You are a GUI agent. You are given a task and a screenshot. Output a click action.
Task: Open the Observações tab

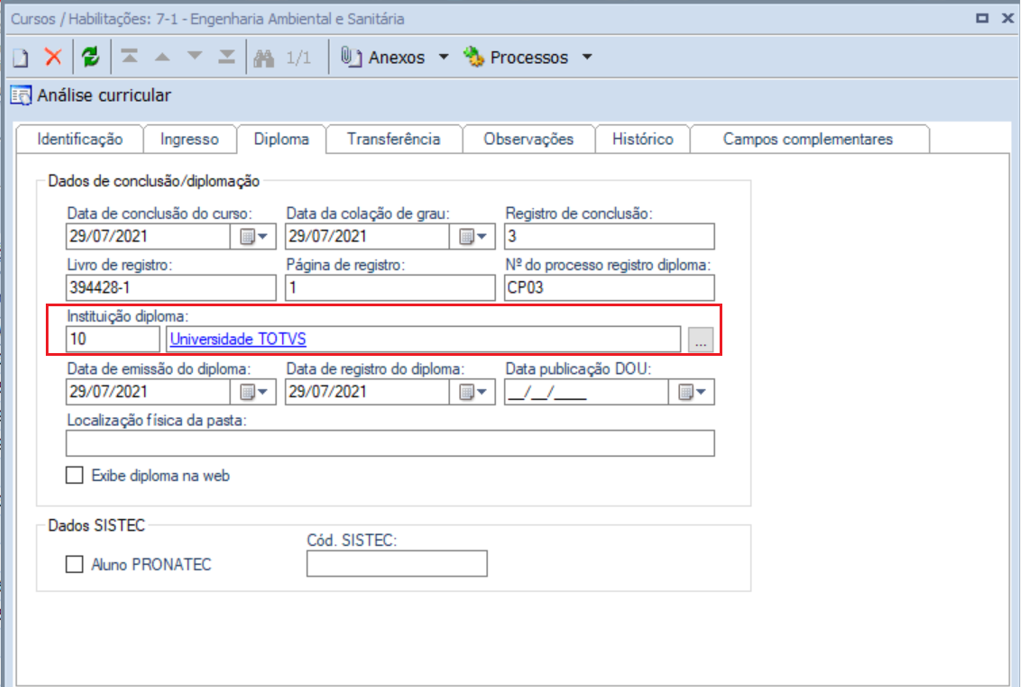529,139
